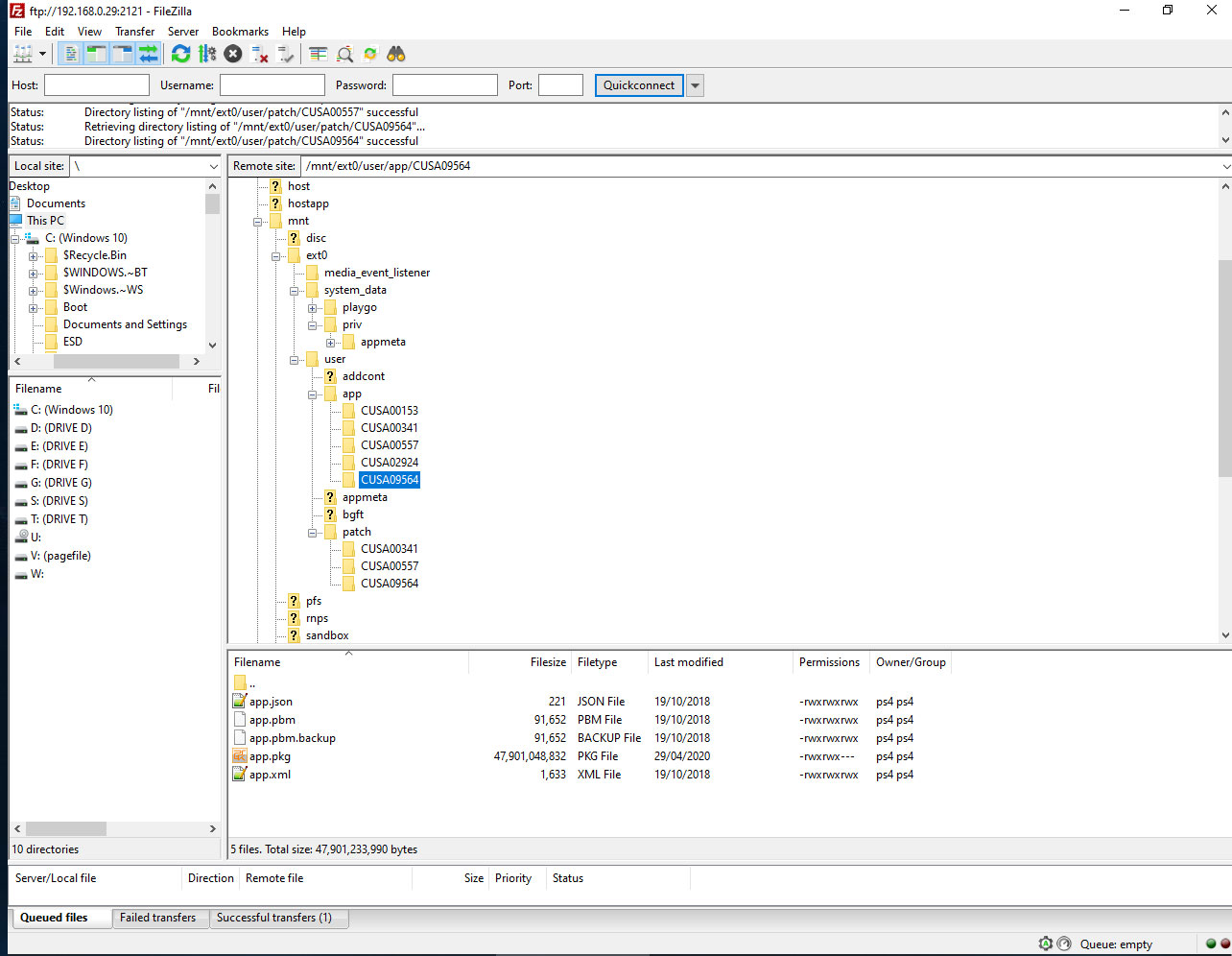1232x956 pixels.
Task: Switch to the Failed transfers tab
Action: pyautogui.click(x=158, y=918)
